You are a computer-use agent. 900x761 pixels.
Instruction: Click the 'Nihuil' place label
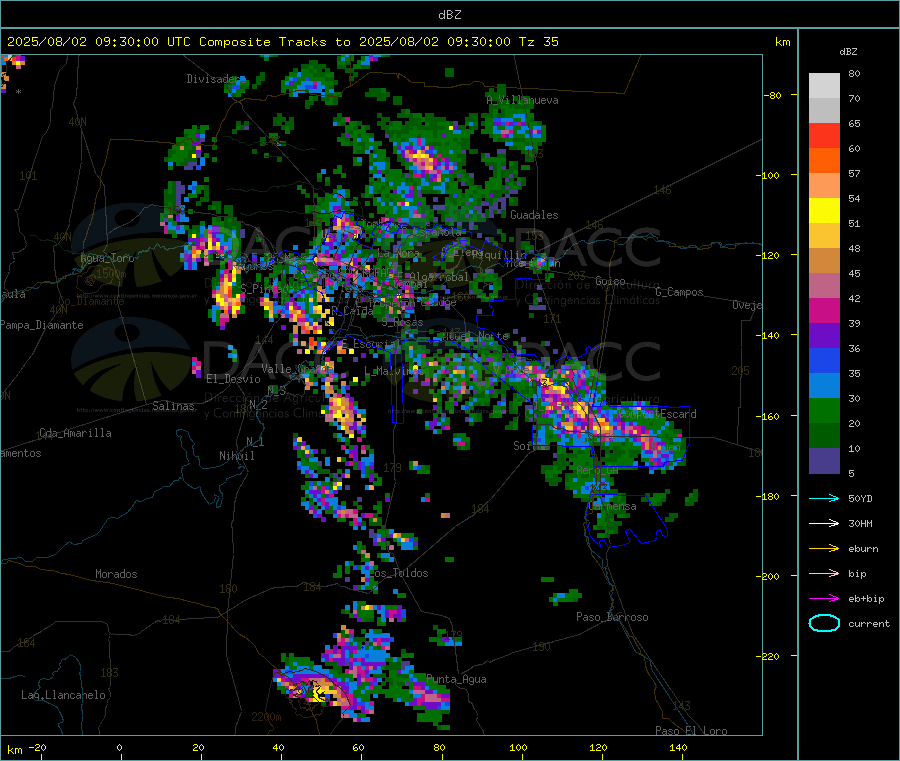pyautogui.click(x=237, y=456)
